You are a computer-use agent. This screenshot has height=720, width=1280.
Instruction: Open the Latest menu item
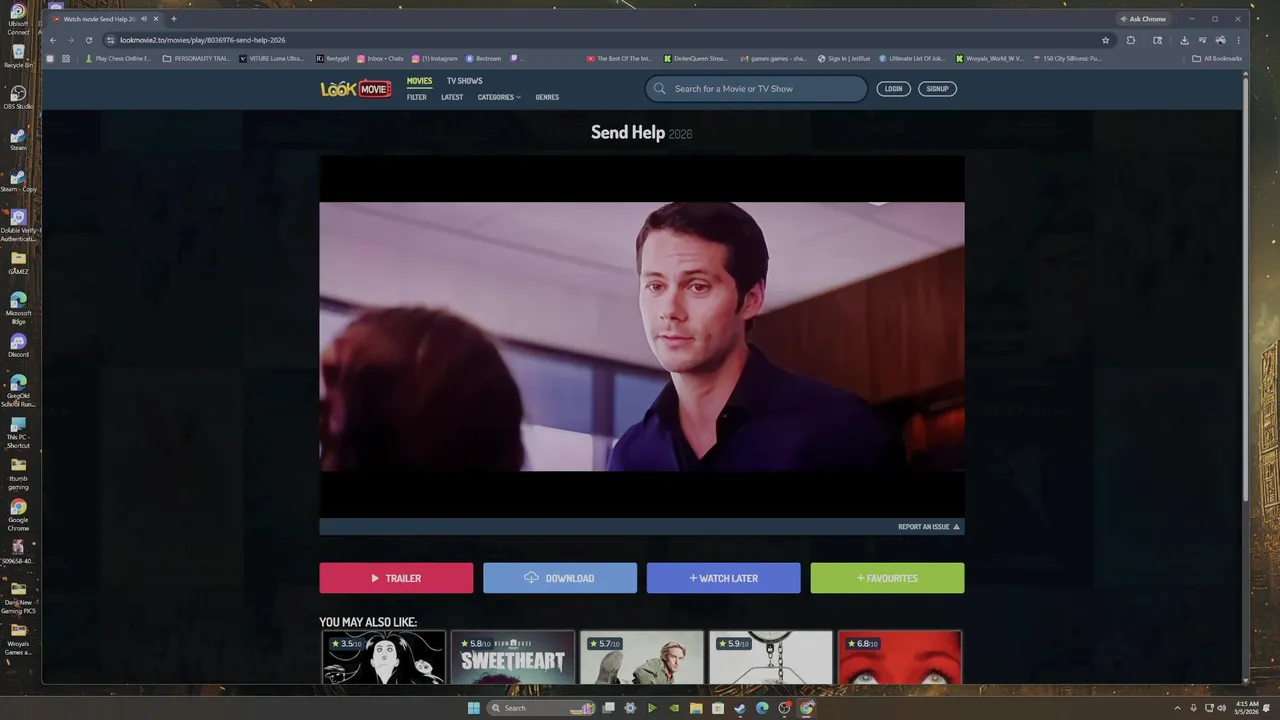[452, 97]
